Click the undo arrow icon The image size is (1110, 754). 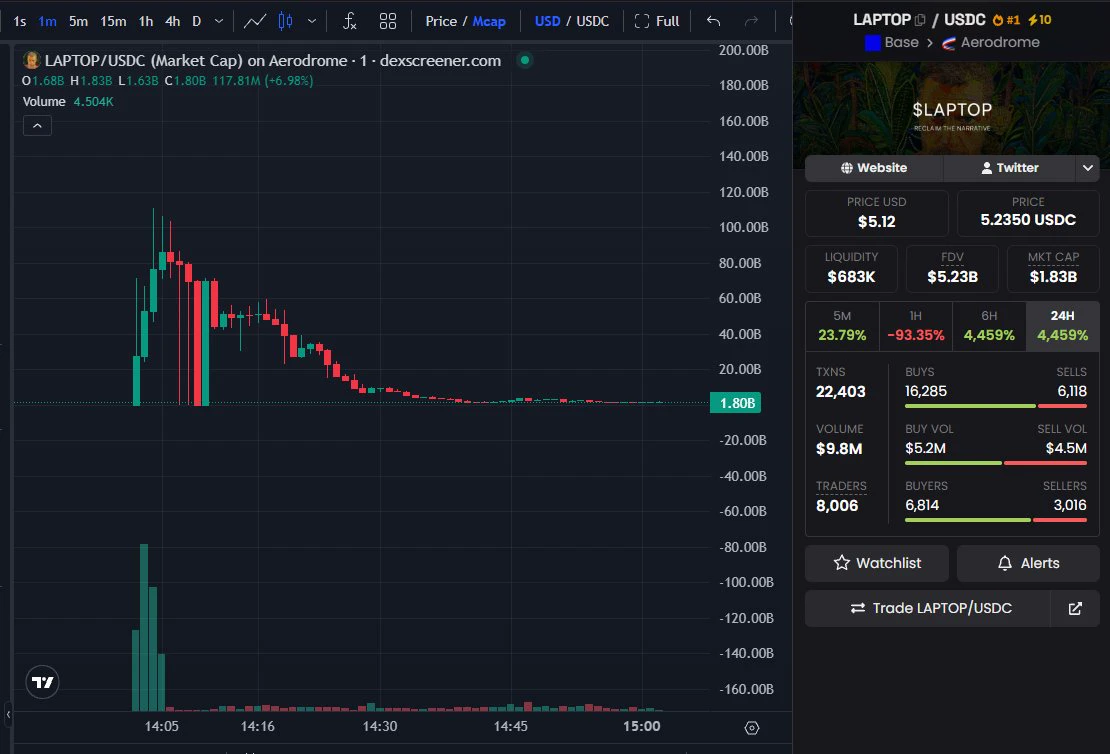pyautogui.click(x=714, y=21)
